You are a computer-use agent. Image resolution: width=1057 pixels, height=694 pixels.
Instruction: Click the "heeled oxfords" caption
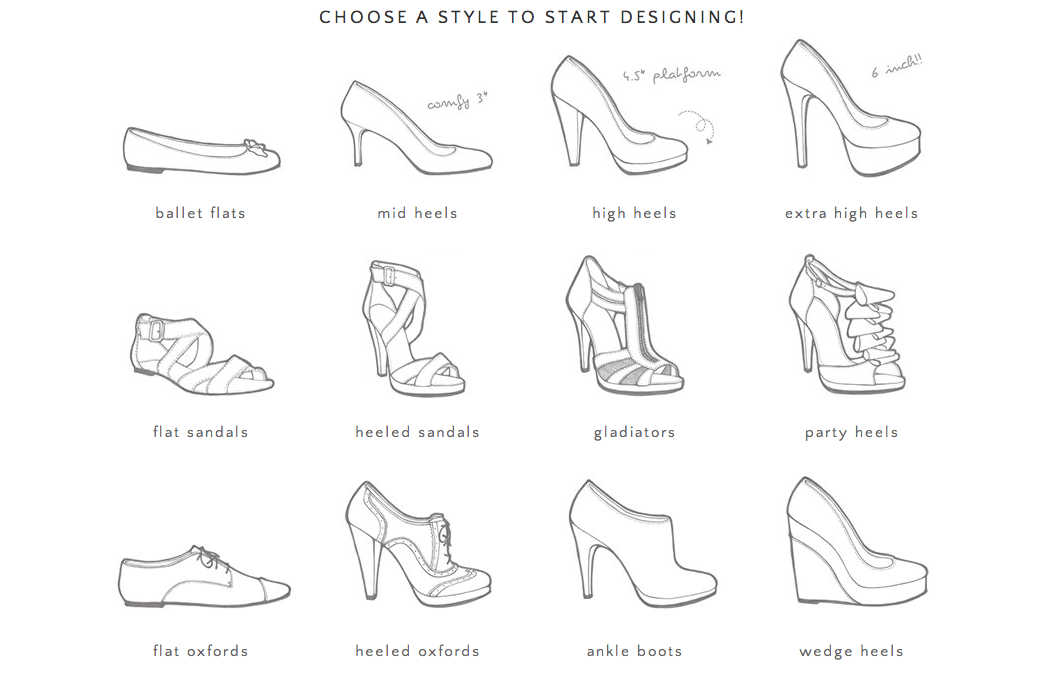(x=417, y=652)
